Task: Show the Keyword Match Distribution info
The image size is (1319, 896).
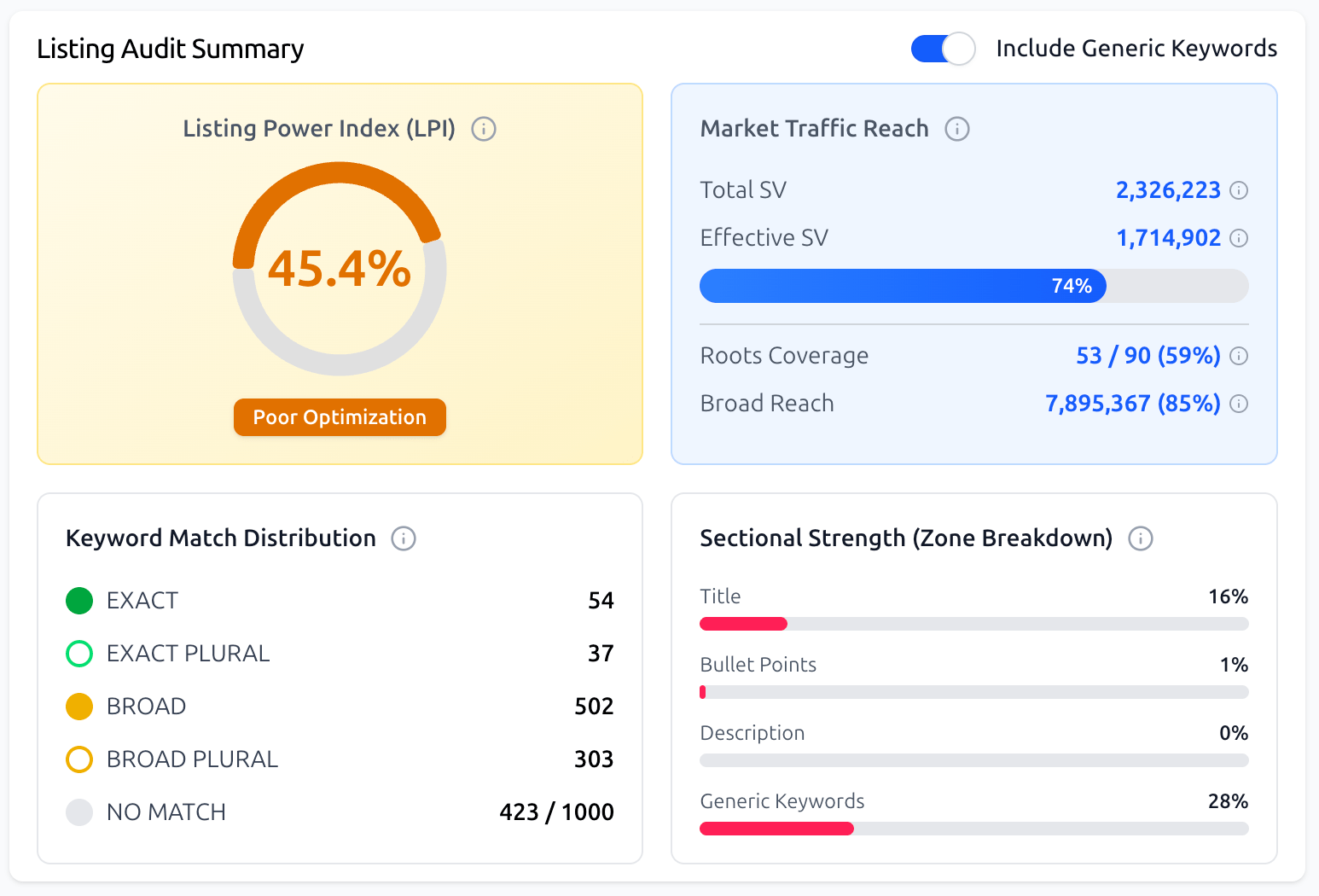Action: click(404, 538)
